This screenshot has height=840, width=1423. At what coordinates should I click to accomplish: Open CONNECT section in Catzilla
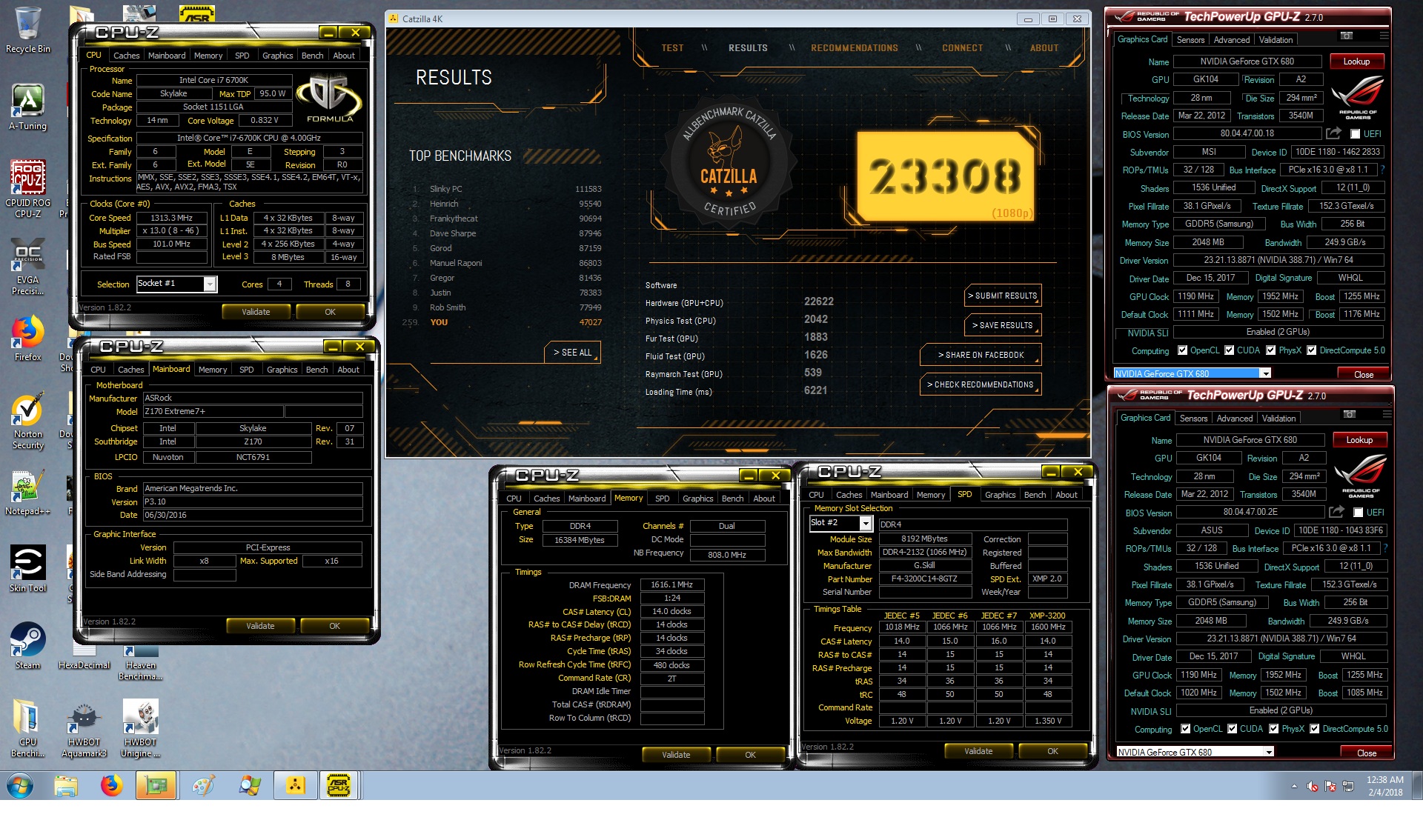point(962,48)
